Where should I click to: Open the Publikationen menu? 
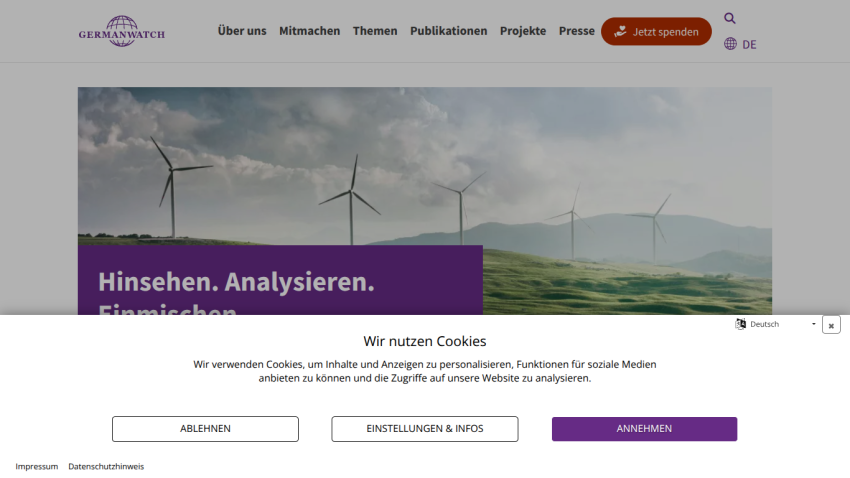448,31
